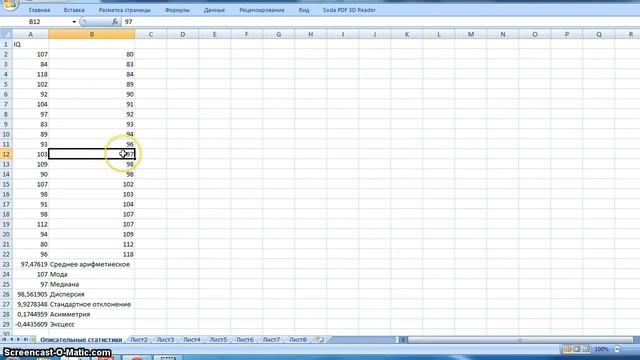Click the Мода label cell
The image size is (640, 360).
(x=91, y=274)
